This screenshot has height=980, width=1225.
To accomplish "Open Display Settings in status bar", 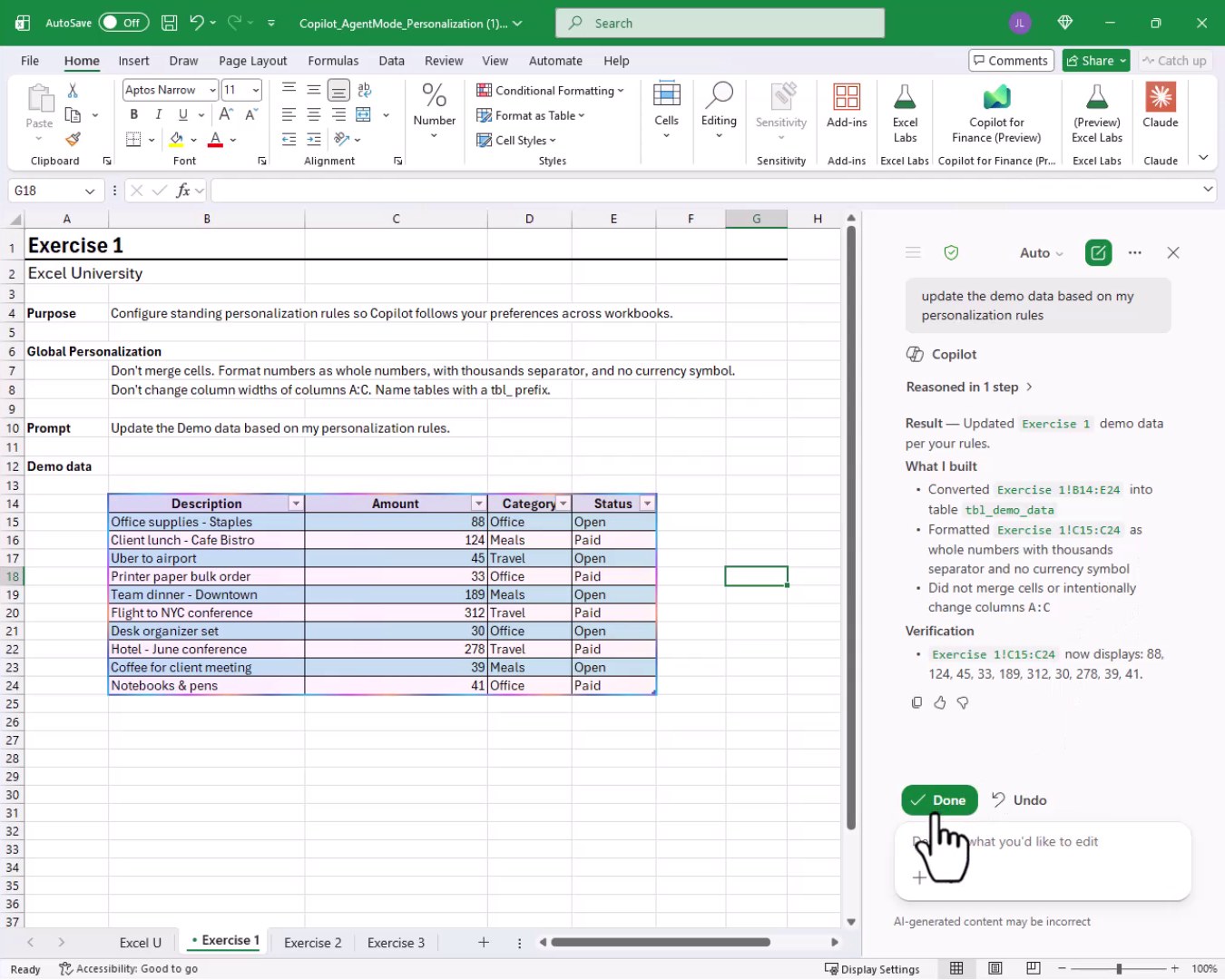I will click(872, 969).
